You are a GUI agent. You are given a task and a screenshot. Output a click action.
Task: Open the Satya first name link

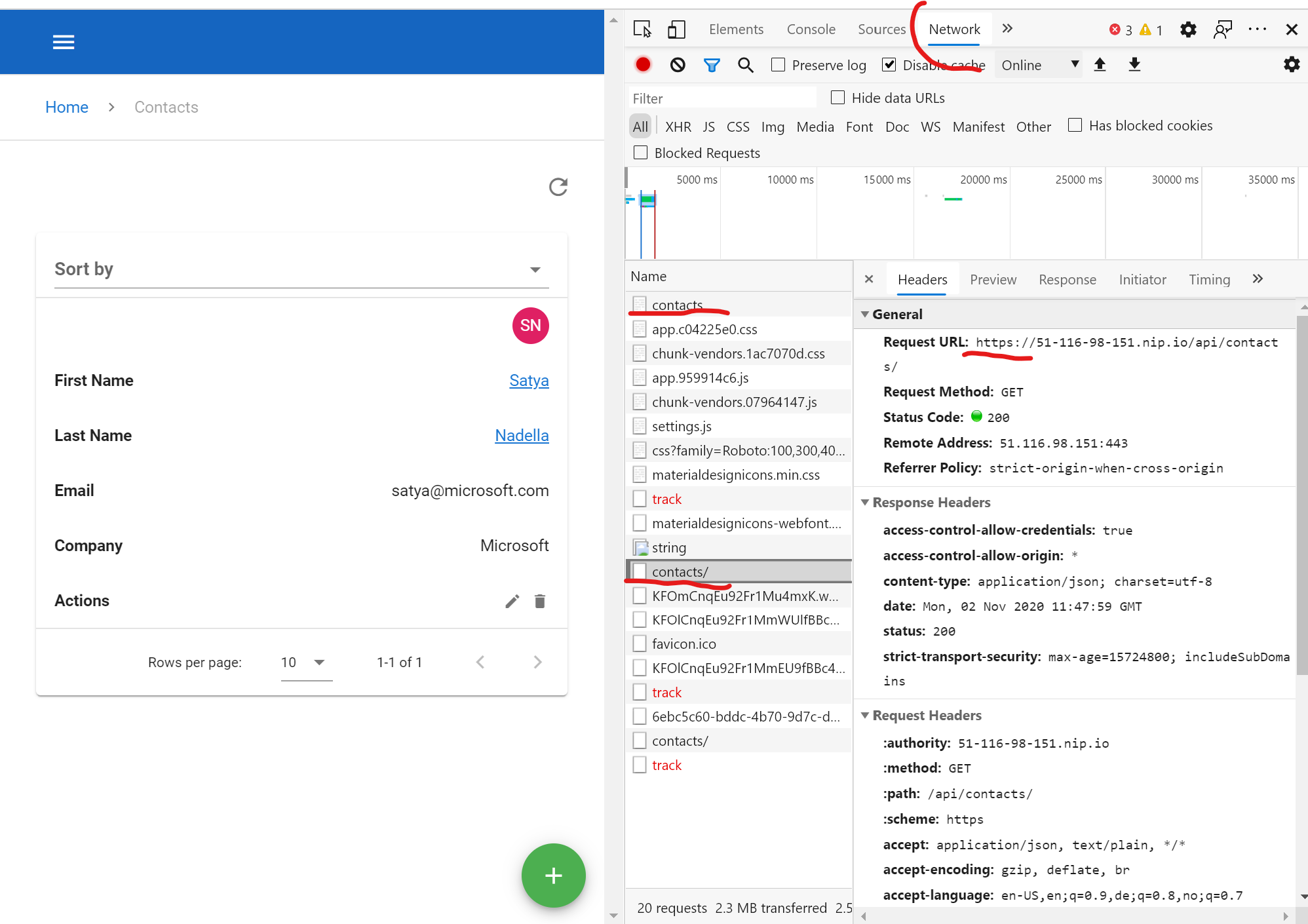529,381
